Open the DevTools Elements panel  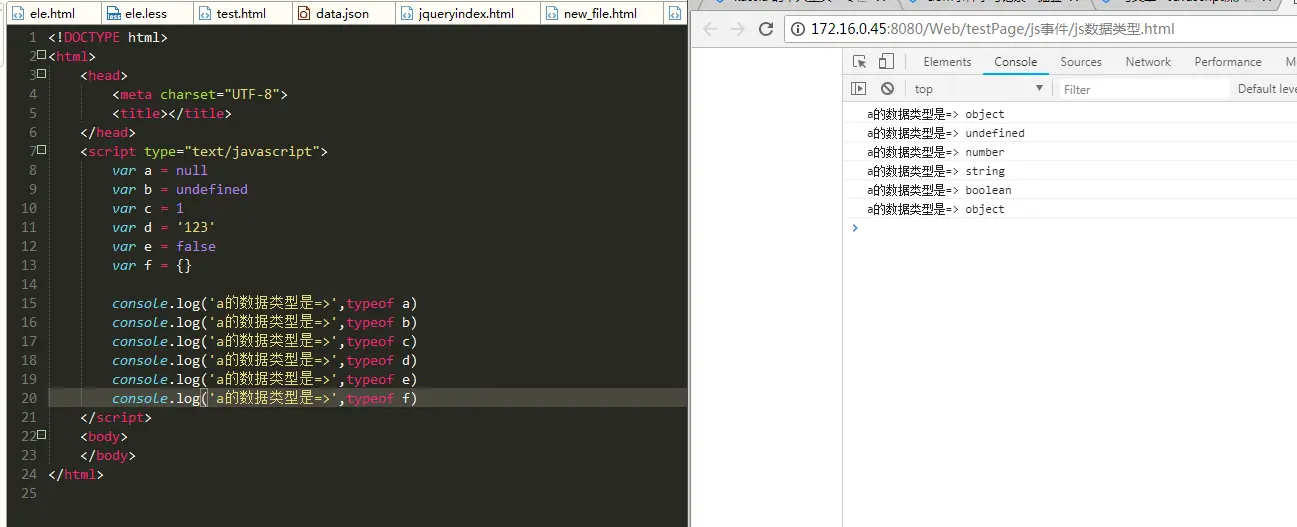pos(947,62)
